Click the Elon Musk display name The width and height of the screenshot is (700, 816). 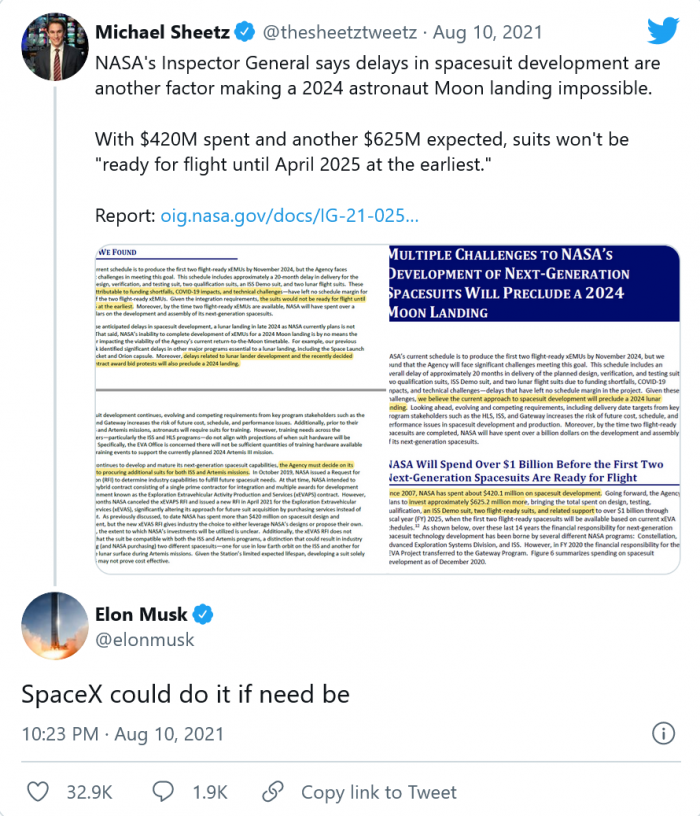pyautogui.click(x=139, y=613)
